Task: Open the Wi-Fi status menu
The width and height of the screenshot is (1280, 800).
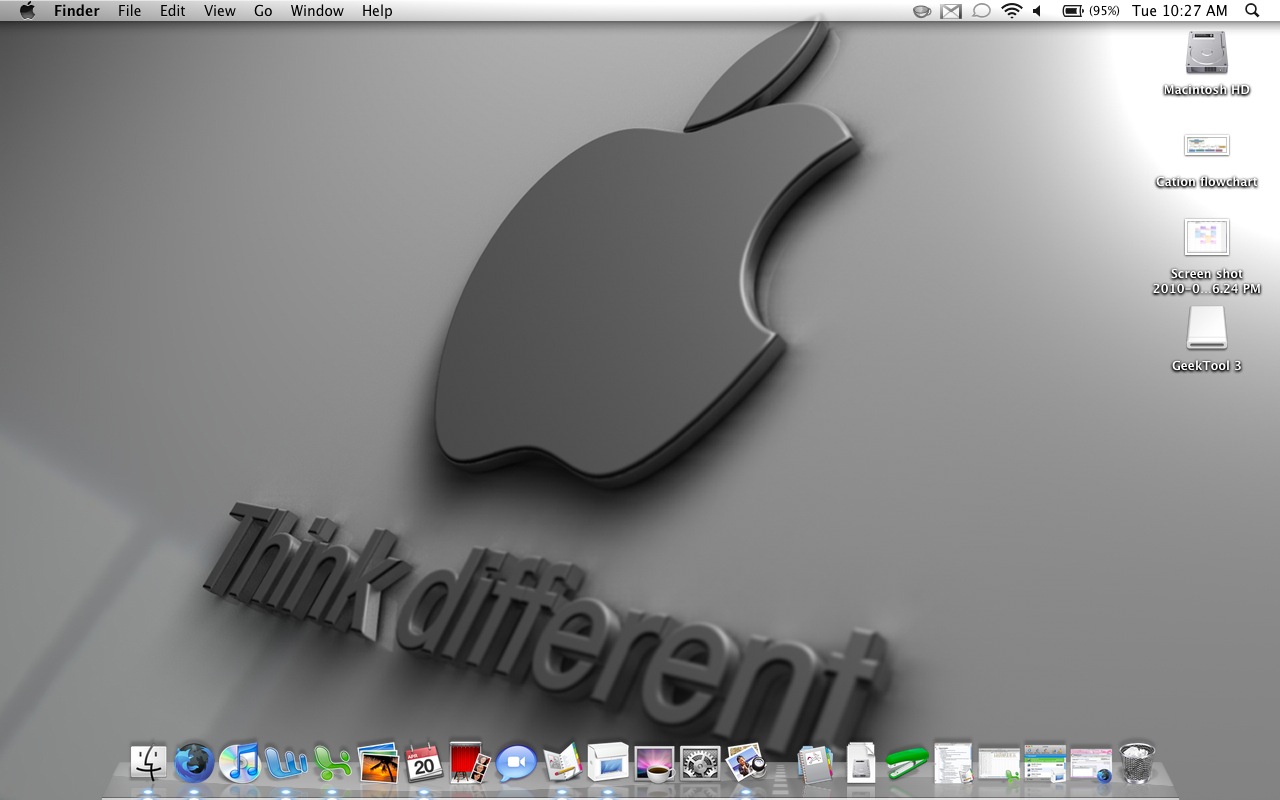Action: (x=1012, y=11)
